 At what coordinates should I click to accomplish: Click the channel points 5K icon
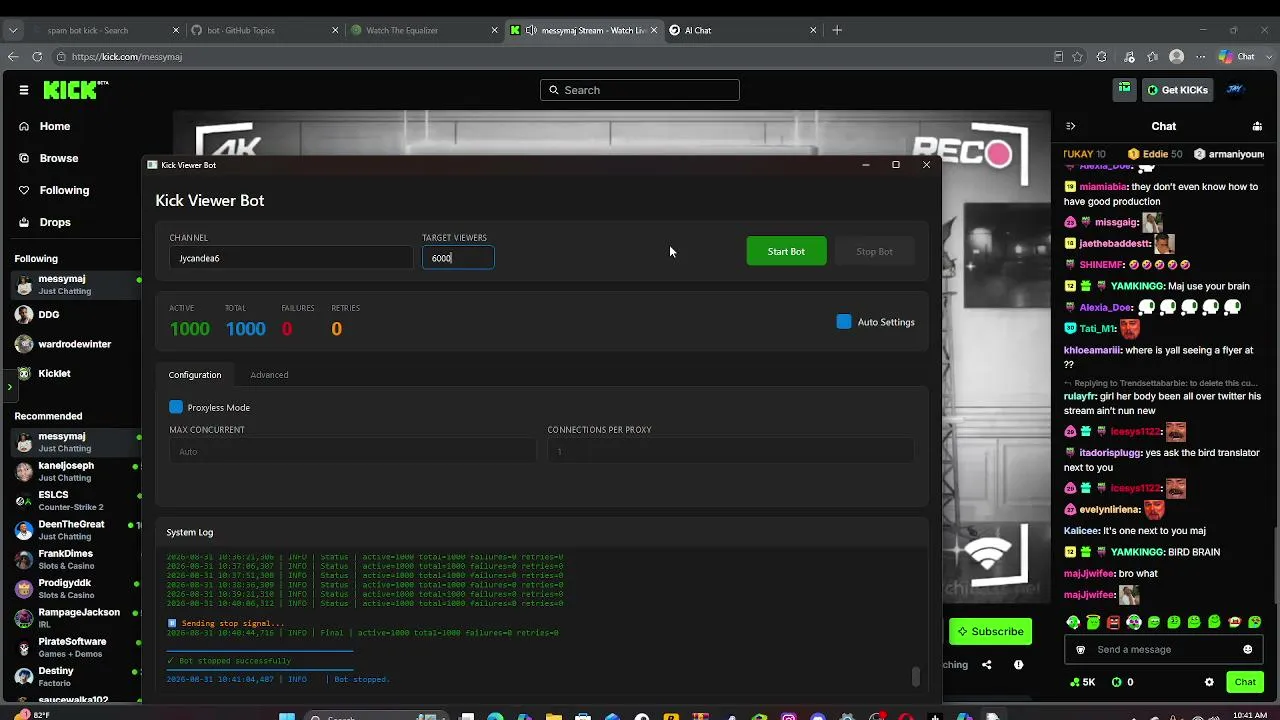pos(1075,682)
